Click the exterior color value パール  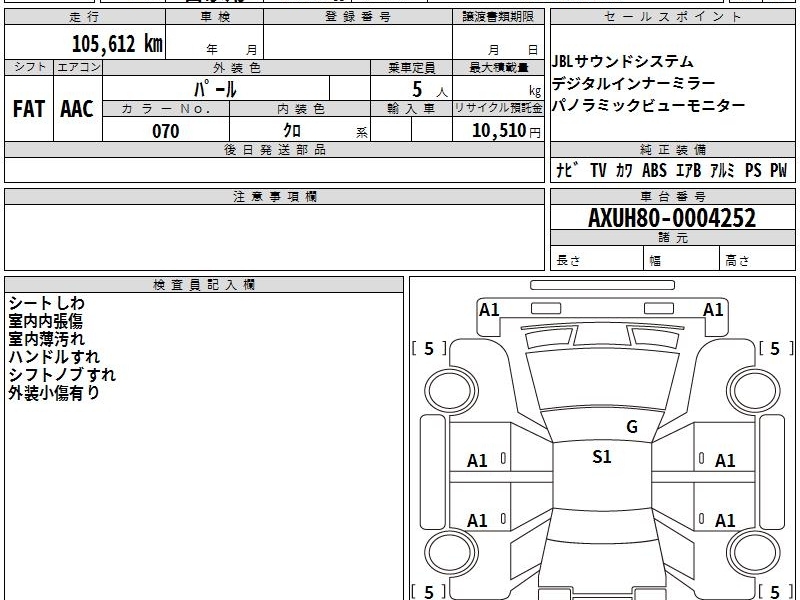coord(215,89)
